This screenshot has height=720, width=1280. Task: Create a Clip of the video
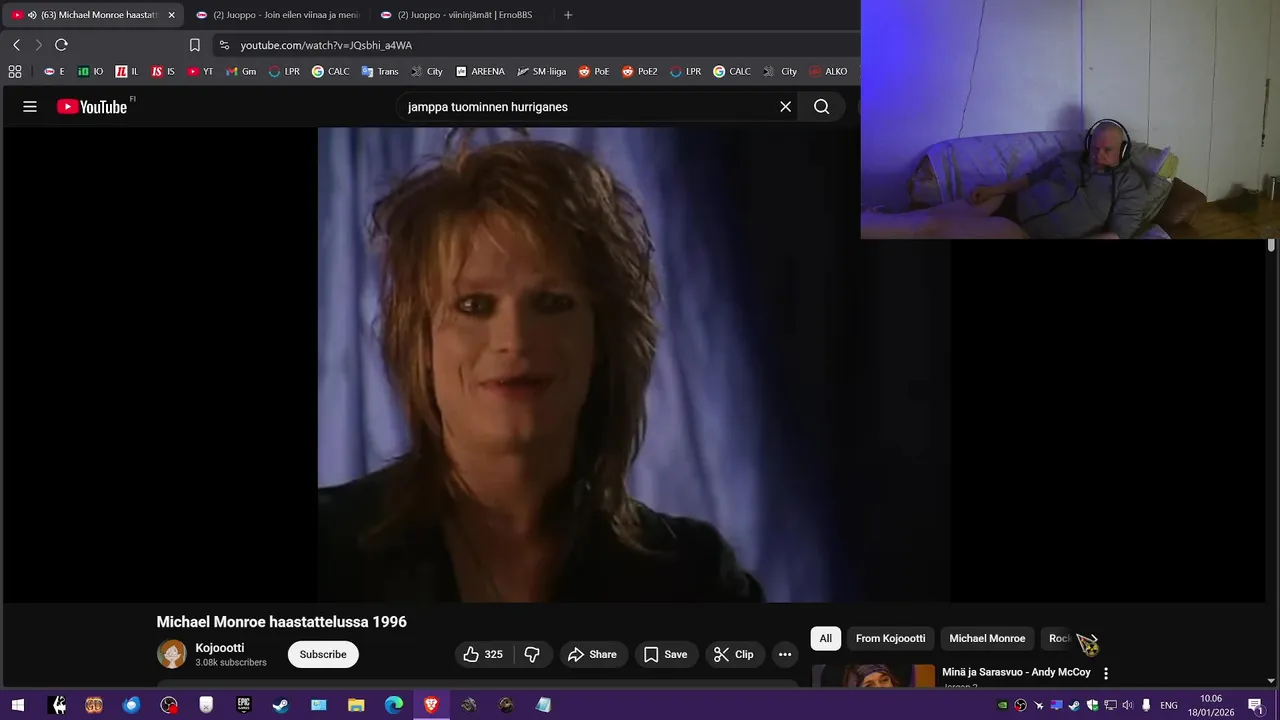[x=734, y=654]
